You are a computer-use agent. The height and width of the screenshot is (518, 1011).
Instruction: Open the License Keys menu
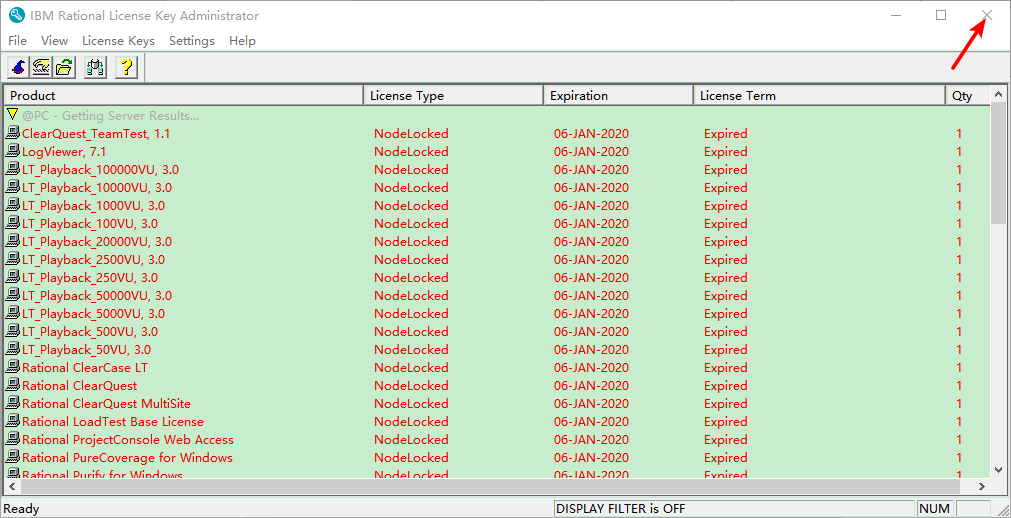click(x=119, y=41)
